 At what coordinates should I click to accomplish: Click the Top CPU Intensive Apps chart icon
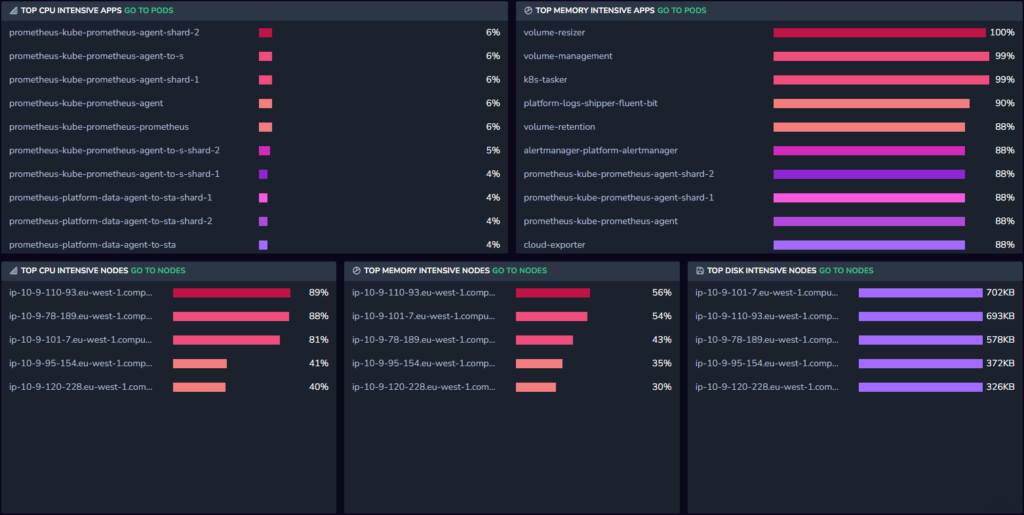(x=13, y=10)
